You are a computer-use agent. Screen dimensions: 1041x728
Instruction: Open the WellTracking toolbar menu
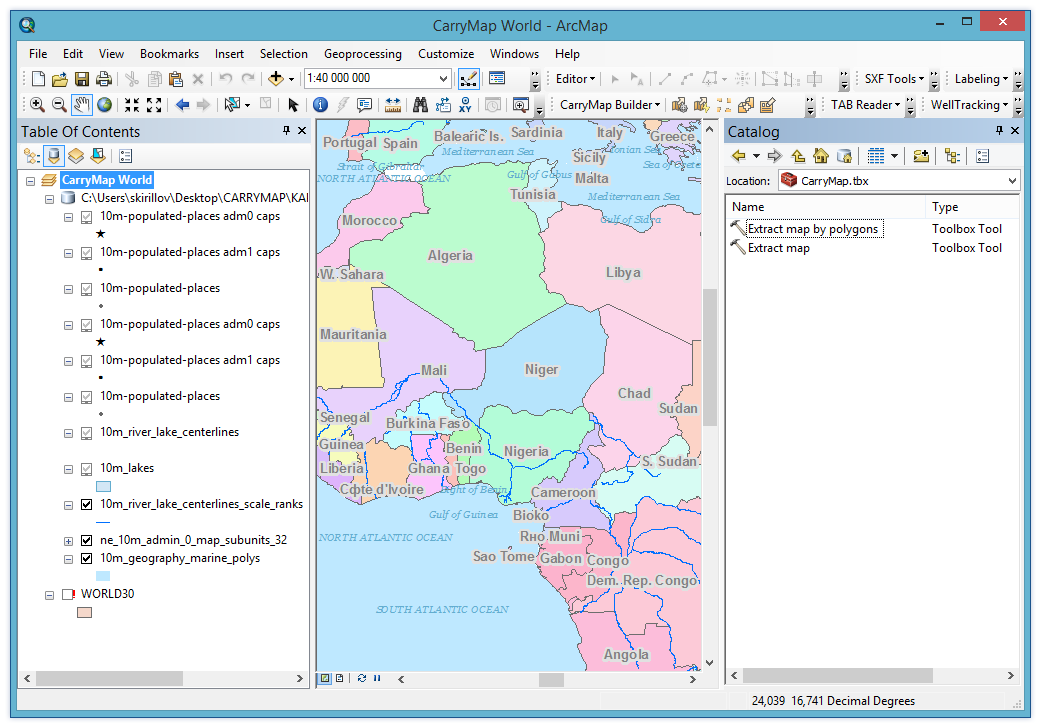click(969, 105)
